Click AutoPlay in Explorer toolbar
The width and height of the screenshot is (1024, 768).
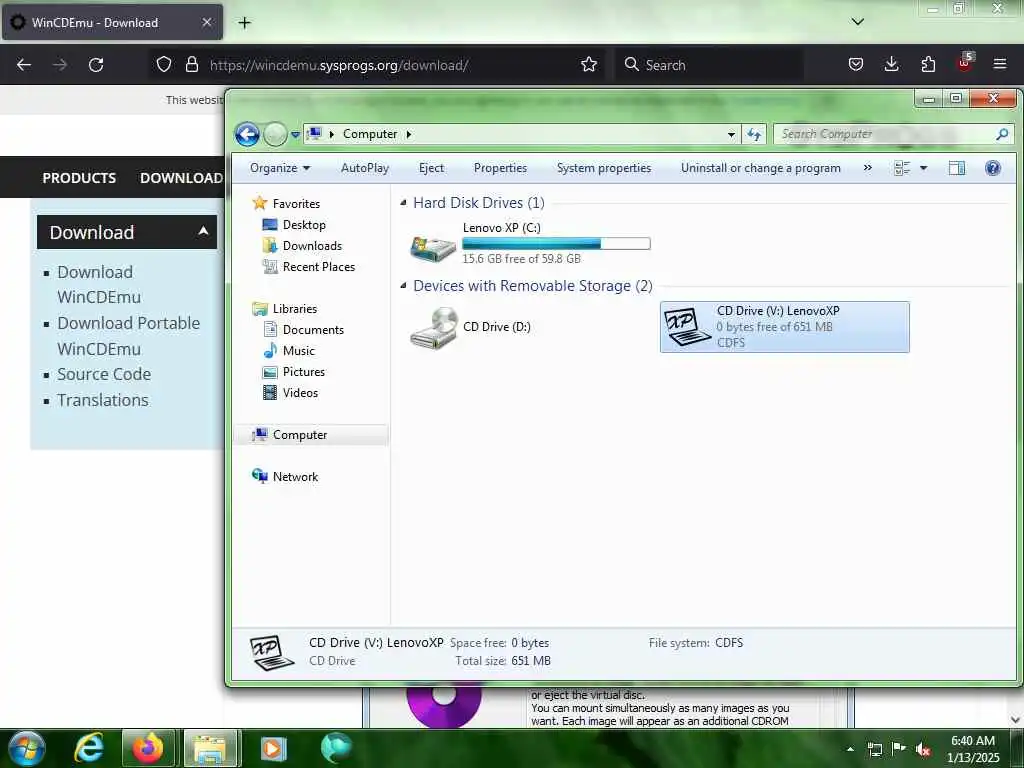[x=364, y=168]
